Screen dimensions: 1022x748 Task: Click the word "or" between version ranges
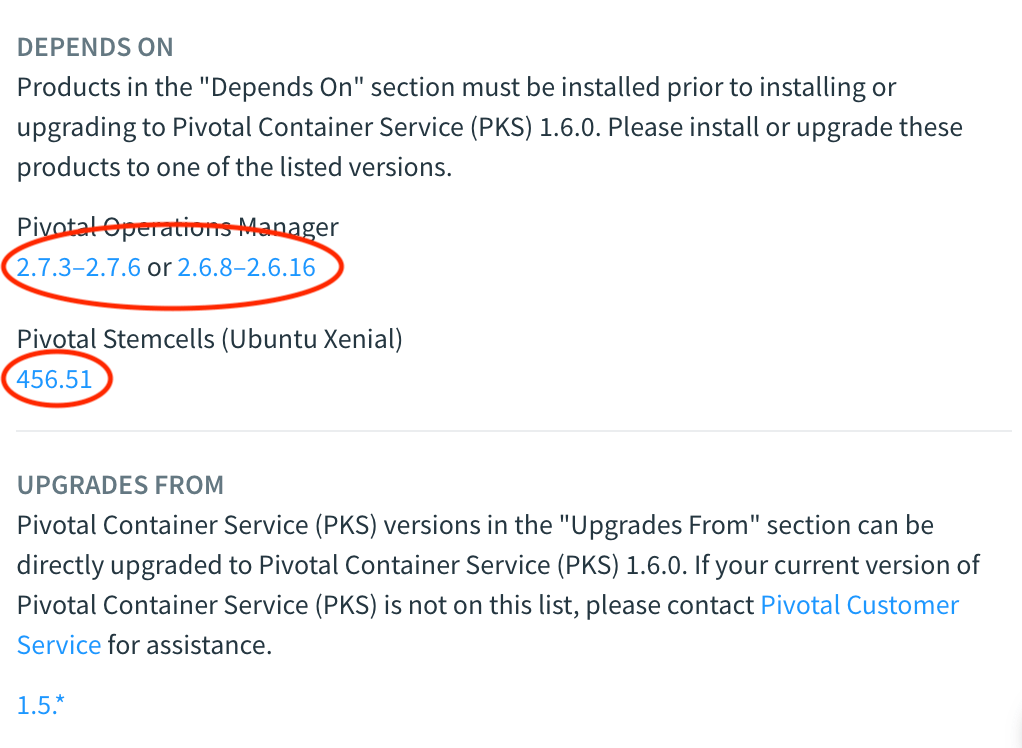click(159, 268)
